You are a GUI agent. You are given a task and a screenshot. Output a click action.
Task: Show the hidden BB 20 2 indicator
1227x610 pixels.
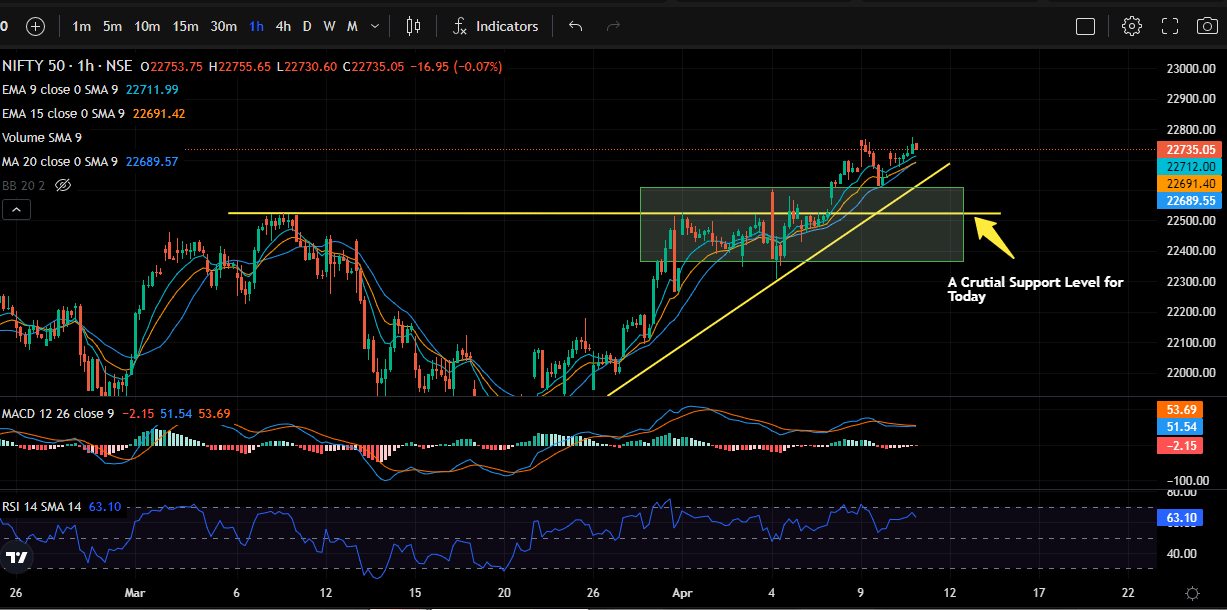[x=63, y=185]
